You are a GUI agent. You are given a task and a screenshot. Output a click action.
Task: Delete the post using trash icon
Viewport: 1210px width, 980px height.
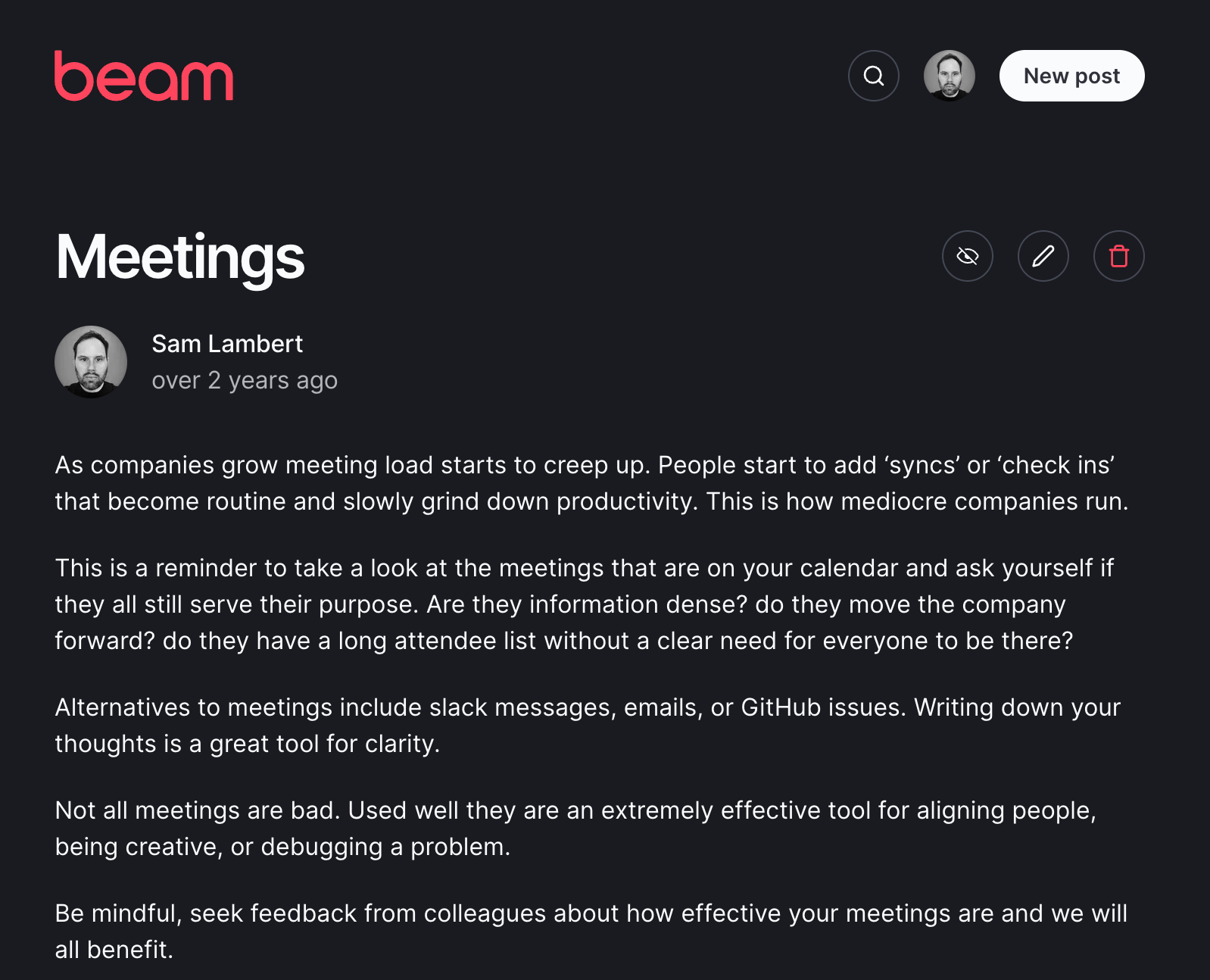tap(1118, 256)
